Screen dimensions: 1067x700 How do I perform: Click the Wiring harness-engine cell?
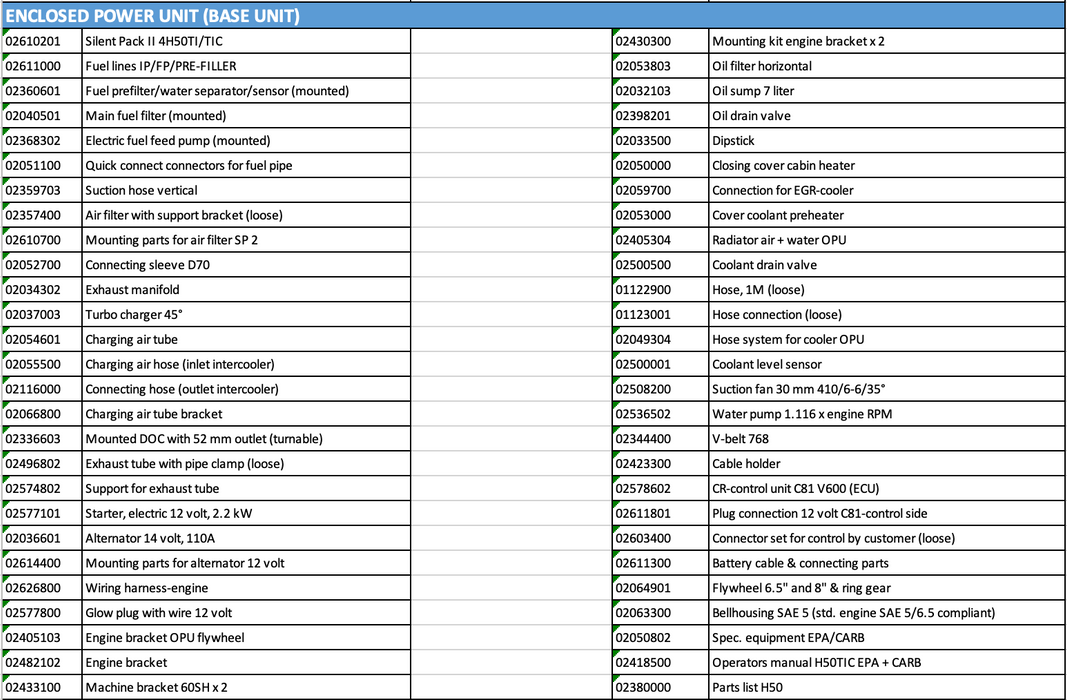click(x=245, y=588)
